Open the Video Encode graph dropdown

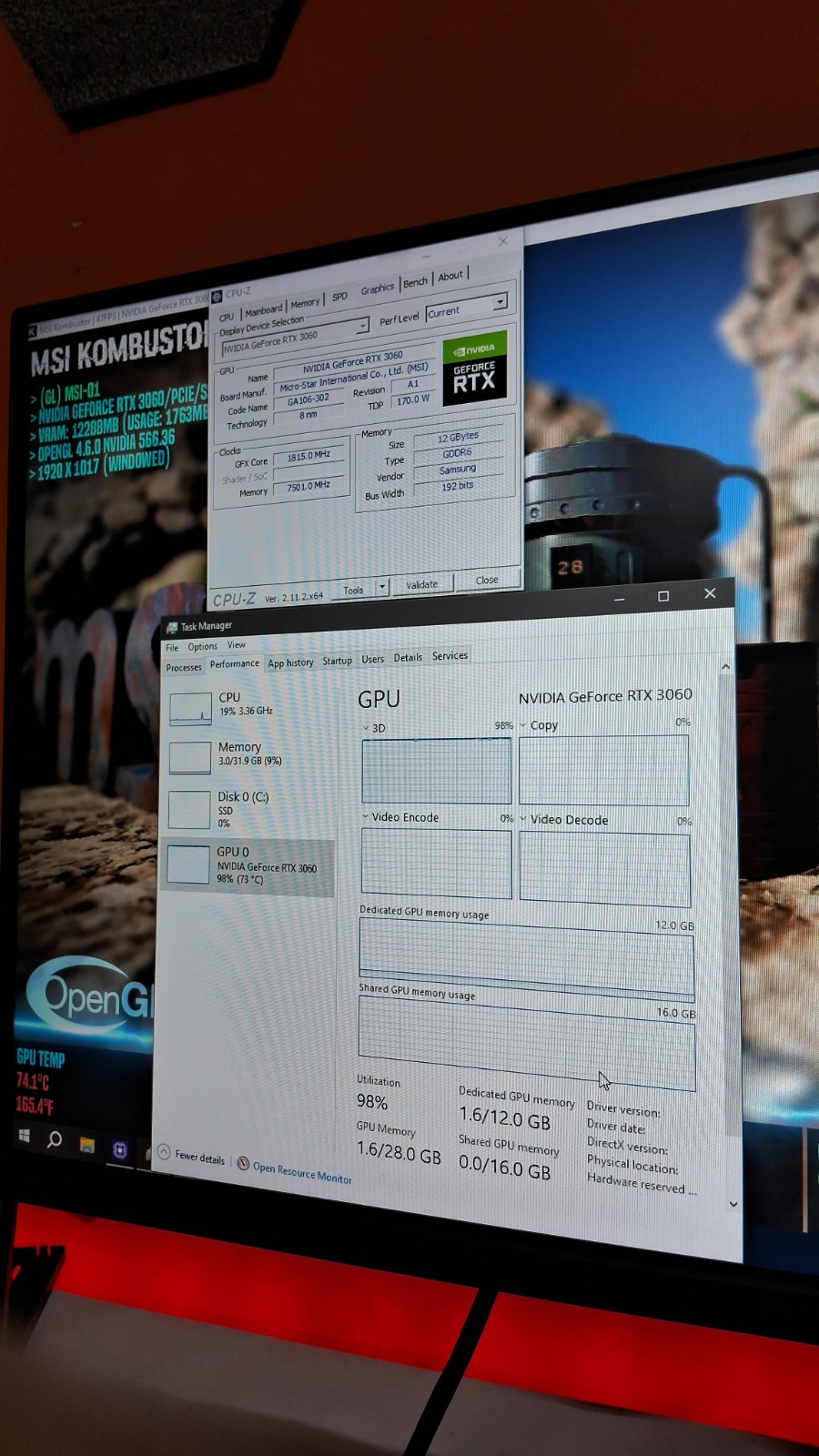[365, 816]
